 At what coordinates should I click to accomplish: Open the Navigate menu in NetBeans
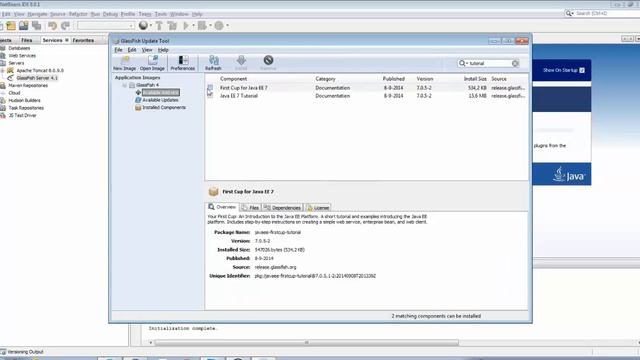[x=38, y=14]
